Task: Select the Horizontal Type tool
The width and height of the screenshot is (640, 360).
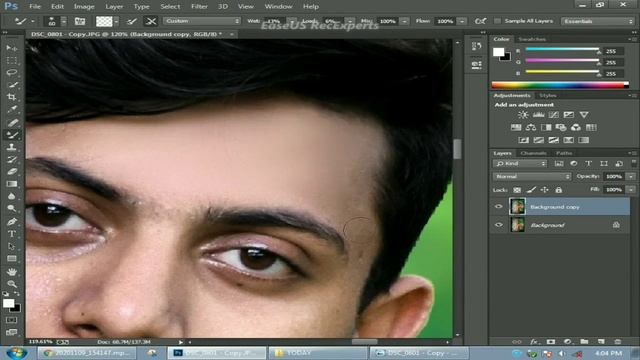Action: tap(11, 234)
